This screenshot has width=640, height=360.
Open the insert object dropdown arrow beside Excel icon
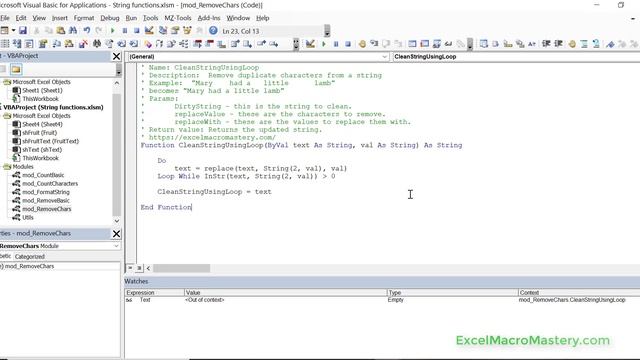point(13,31)
